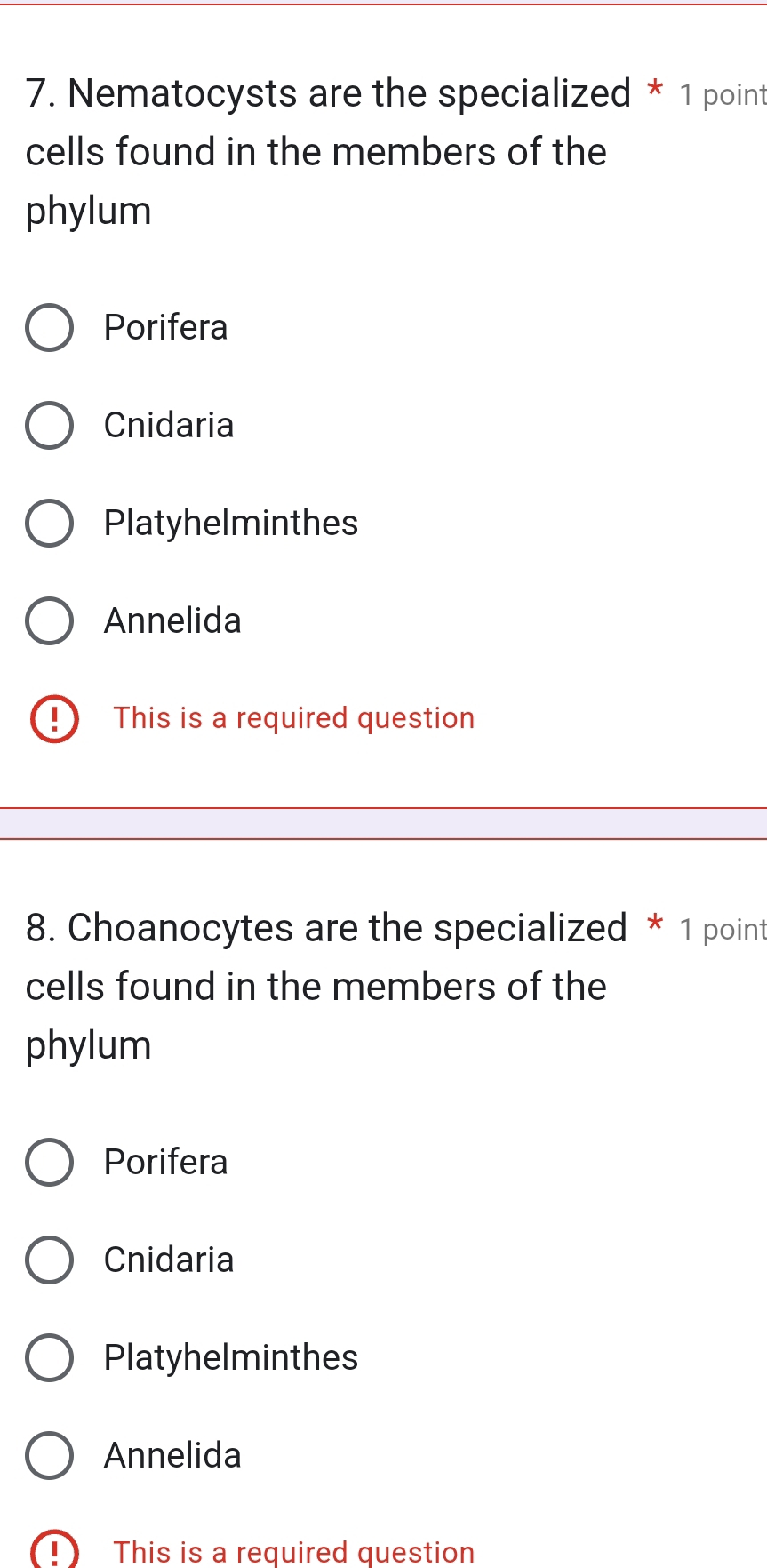Click 'This is a required question' under question 7
The height and width of the screenshot is (1568, 767).
pyautogui.click(x=294, y=718)
